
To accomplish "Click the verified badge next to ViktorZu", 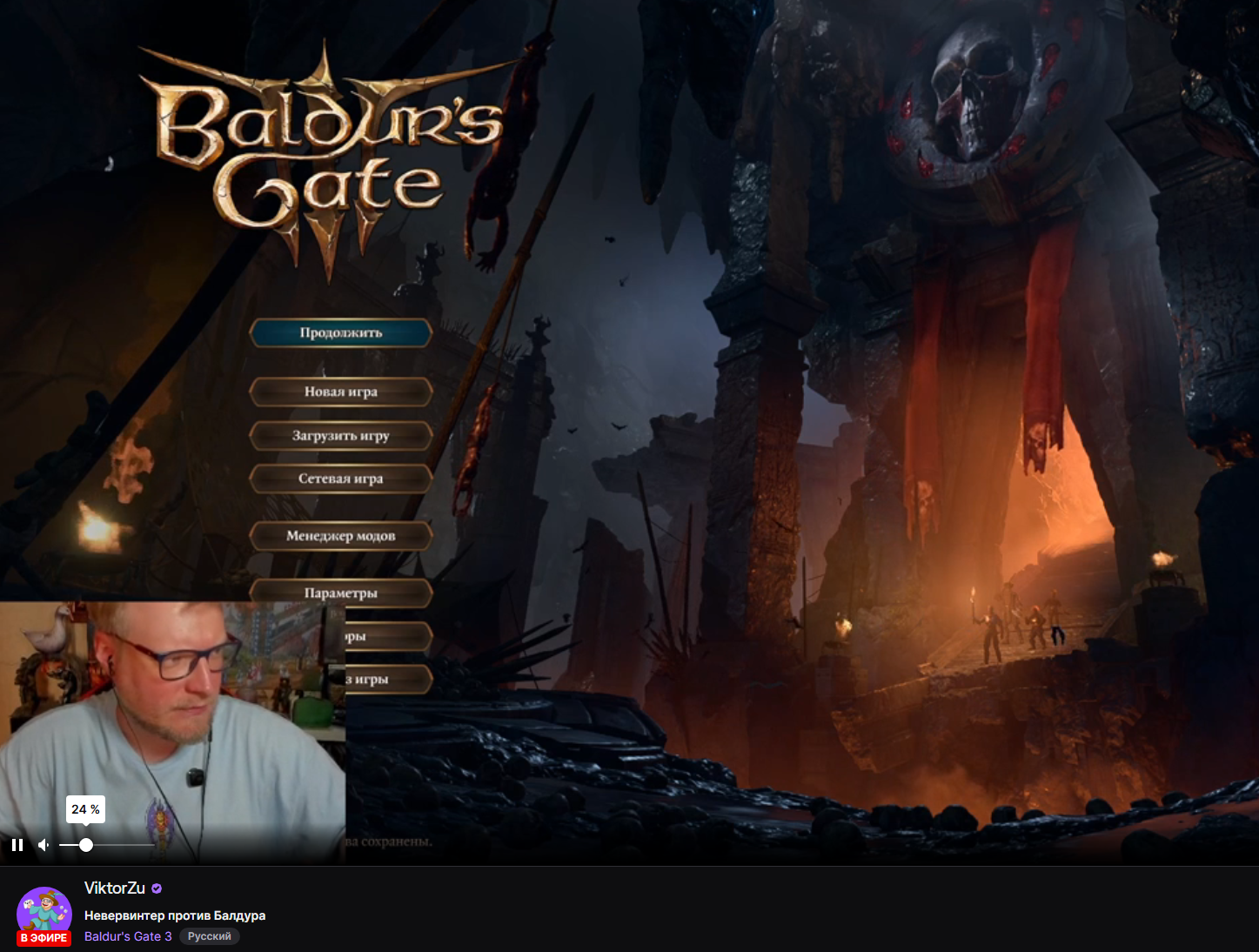I will pyautogui.click(x=157, y=888).
